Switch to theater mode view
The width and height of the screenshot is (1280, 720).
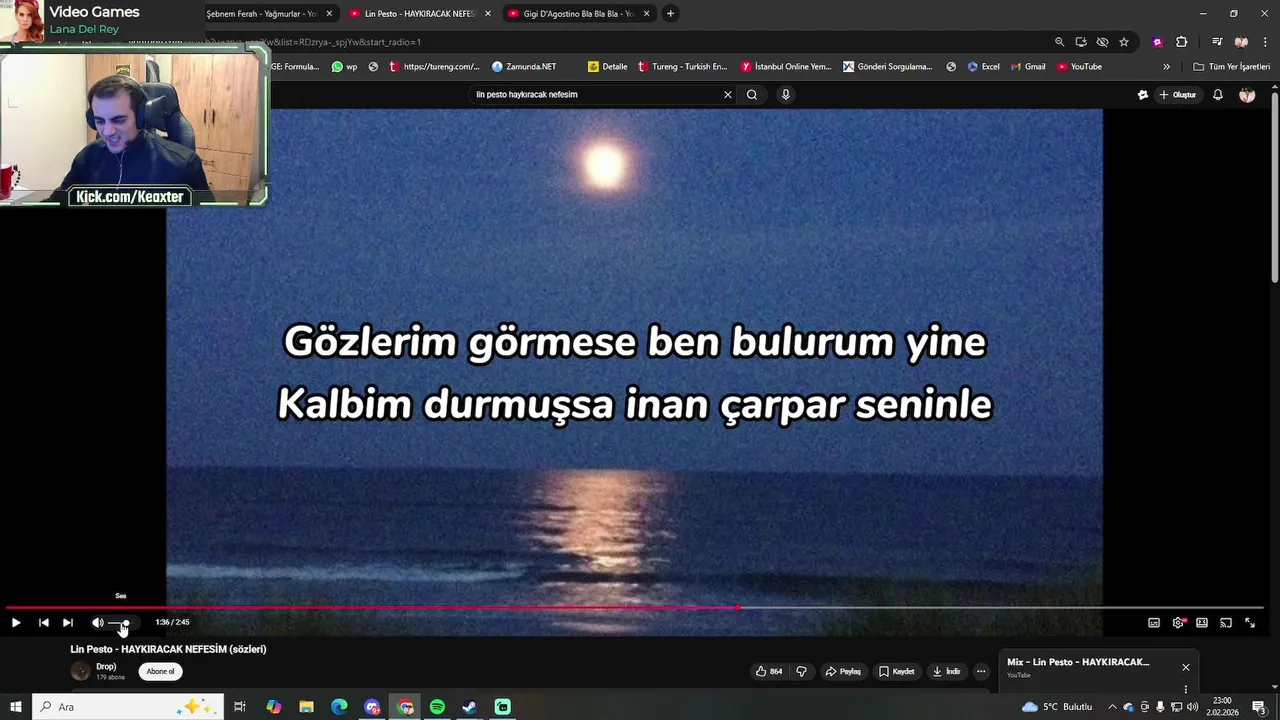[x=1202, y=623]
